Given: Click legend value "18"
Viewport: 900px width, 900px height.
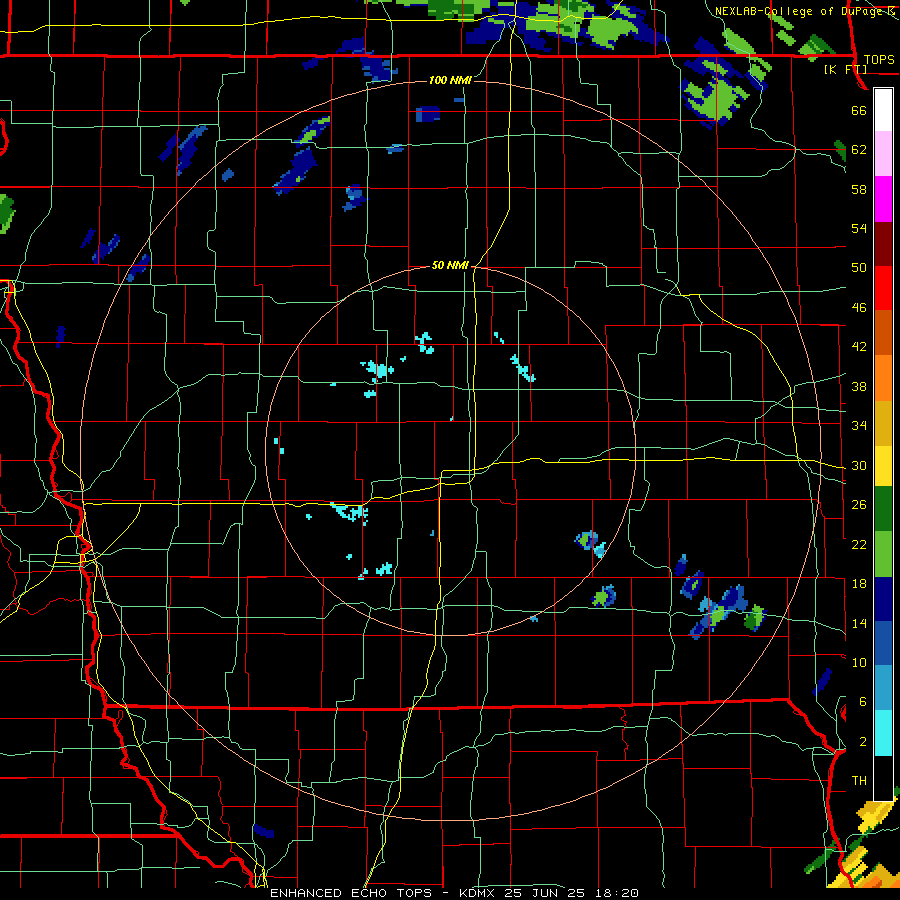Looking at the screenshot, I should pyautogui.click(x=859, y=584).
